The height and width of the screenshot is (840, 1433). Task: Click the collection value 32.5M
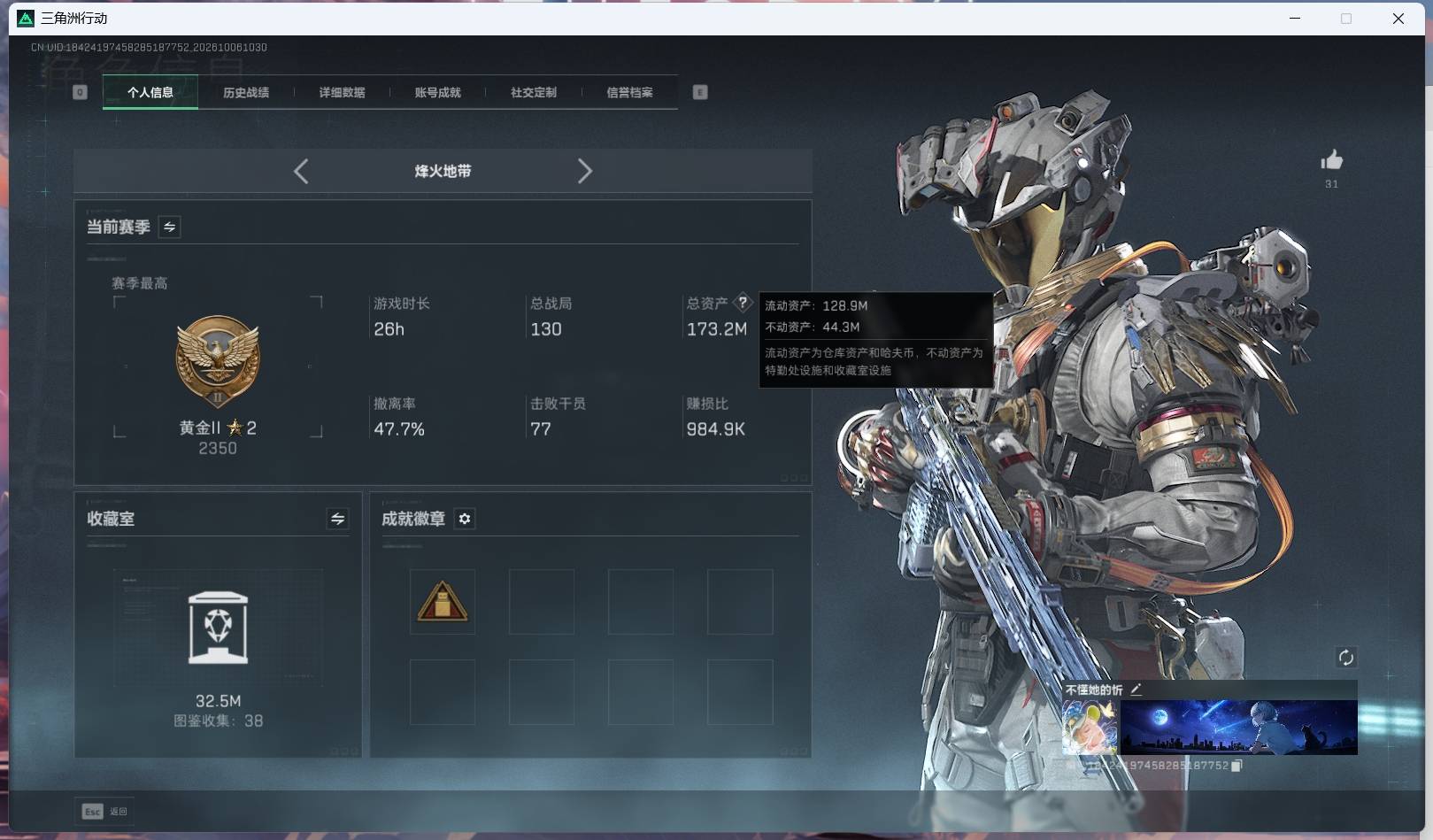click(x=218, y=700)
